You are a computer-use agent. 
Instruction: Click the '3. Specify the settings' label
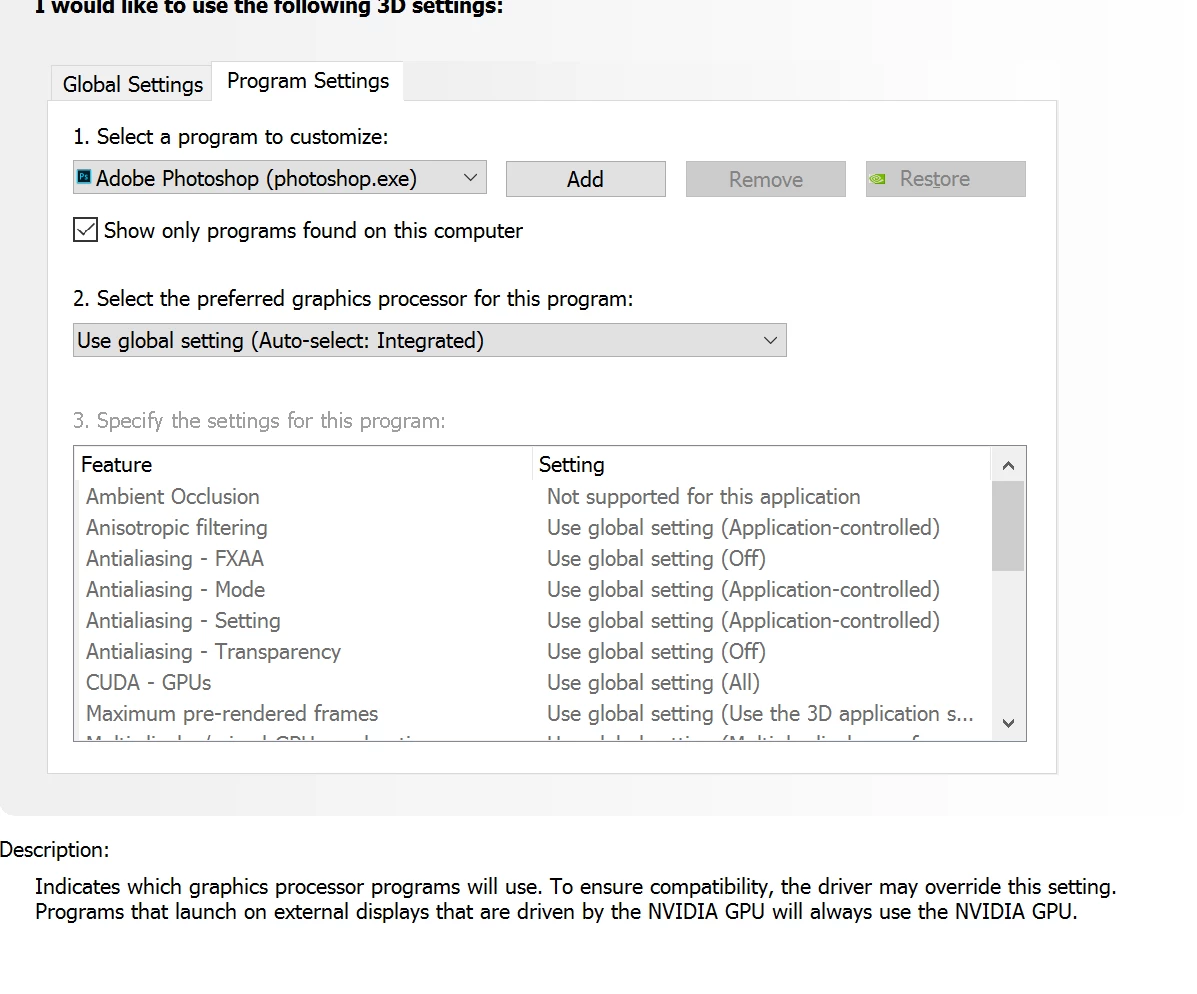pyautogui.click(x=259, y=421)
